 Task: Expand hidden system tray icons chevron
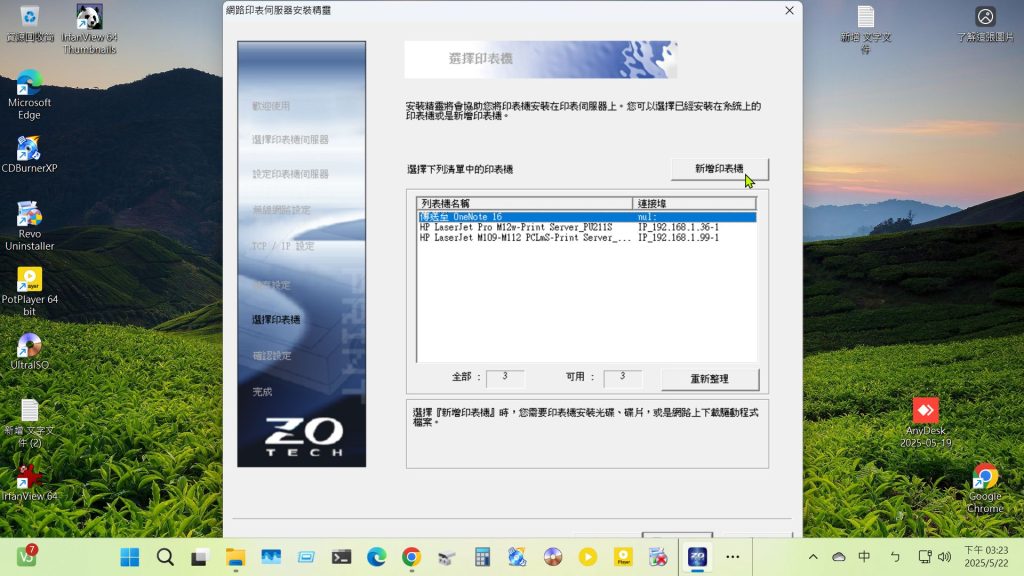pos(813,557)
